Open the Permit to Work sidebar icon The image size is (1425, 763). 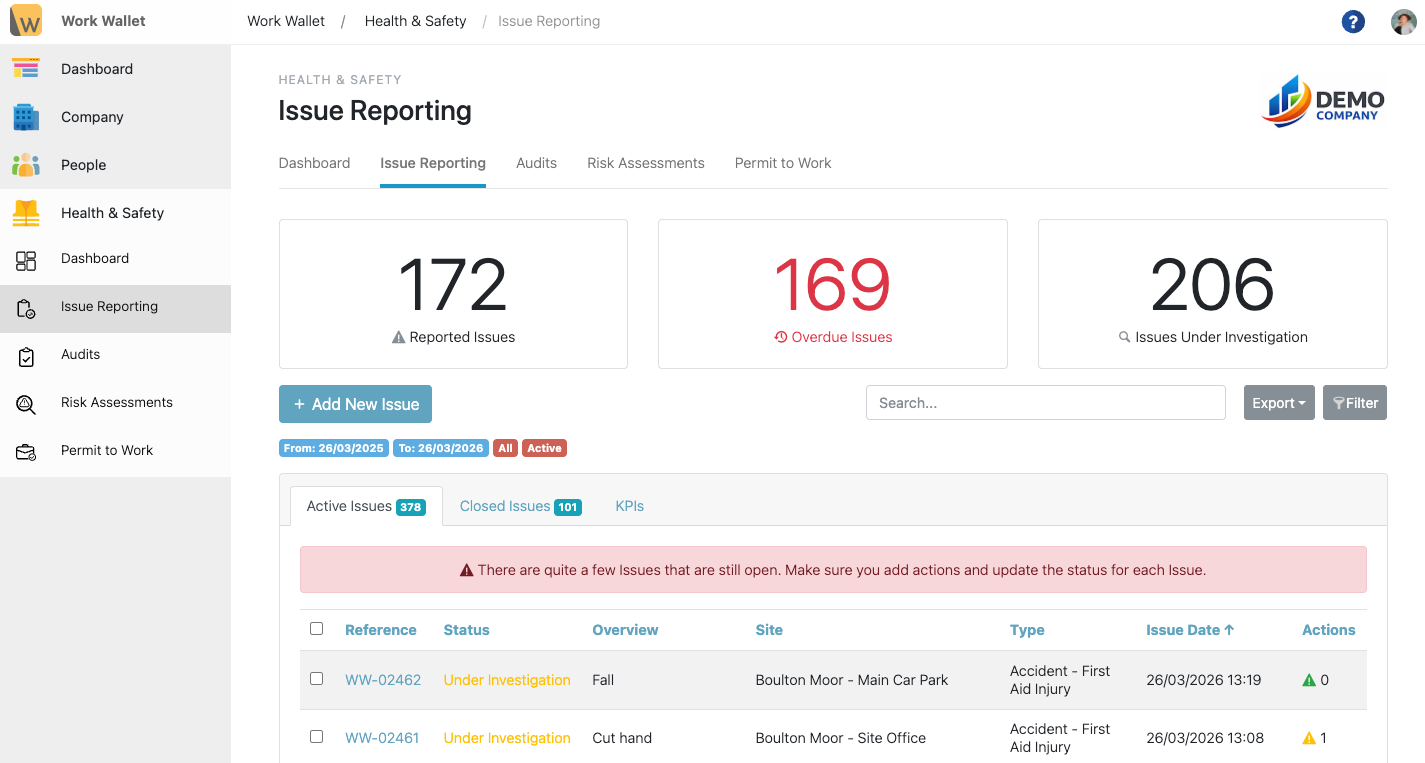pyautogui.click(x=25, y=450)
